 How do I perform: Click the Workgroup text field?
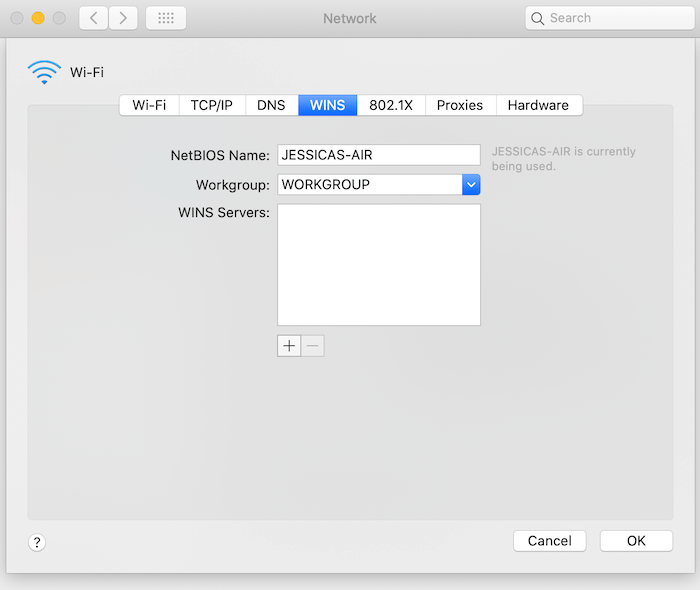370,184
